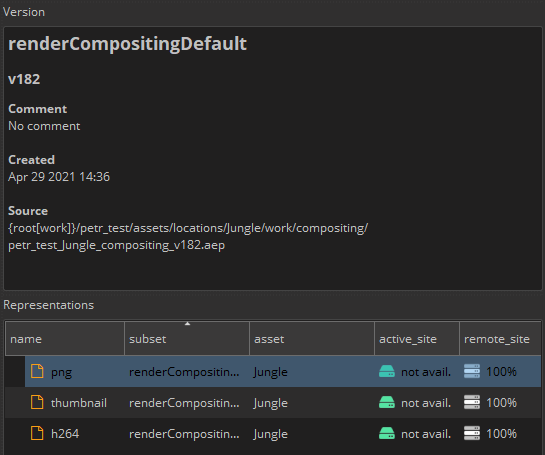Sort by the asset column header

click(x=312, y=339)
